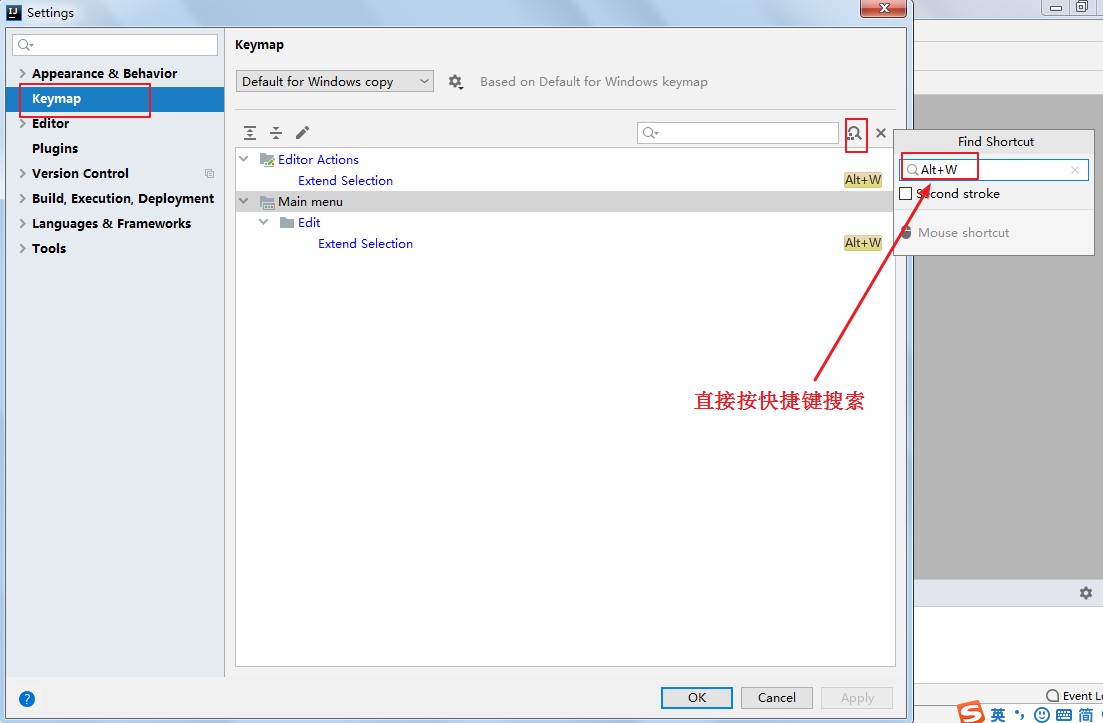Open Find Actions by Shortcut icon
The image size is (1103, 723).
855,133
